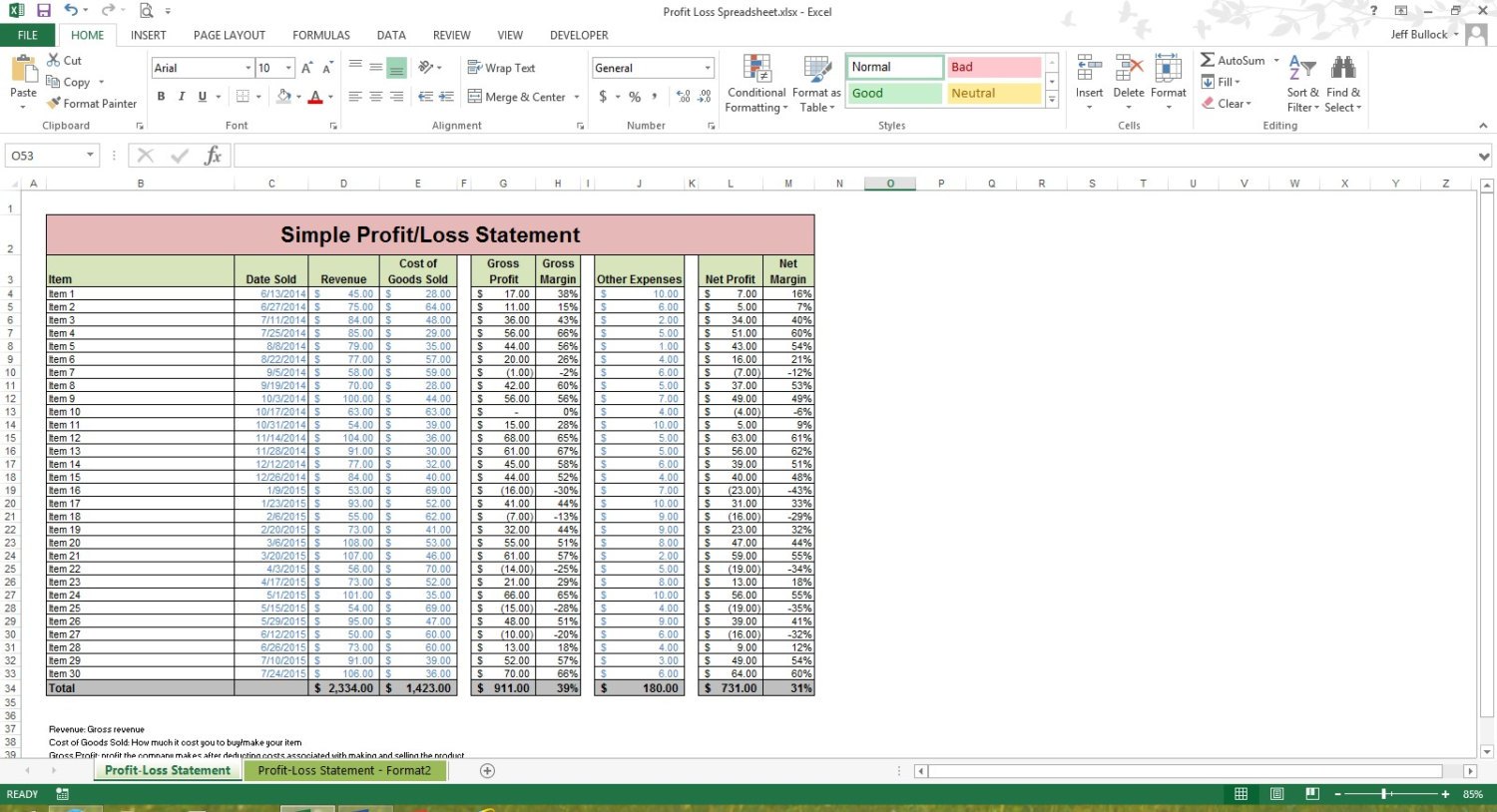Open the Name Box dropdown for O53
Viewport: 1497px width, 812px height.
click(90, 156)
